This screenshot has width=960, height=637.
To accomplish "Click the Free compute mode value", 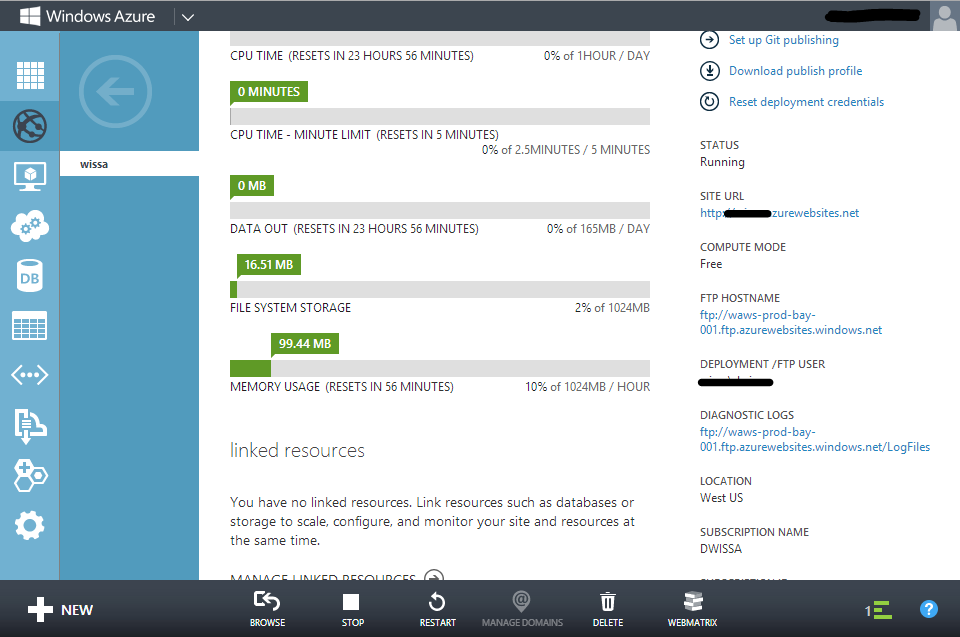I will point(711,264).
